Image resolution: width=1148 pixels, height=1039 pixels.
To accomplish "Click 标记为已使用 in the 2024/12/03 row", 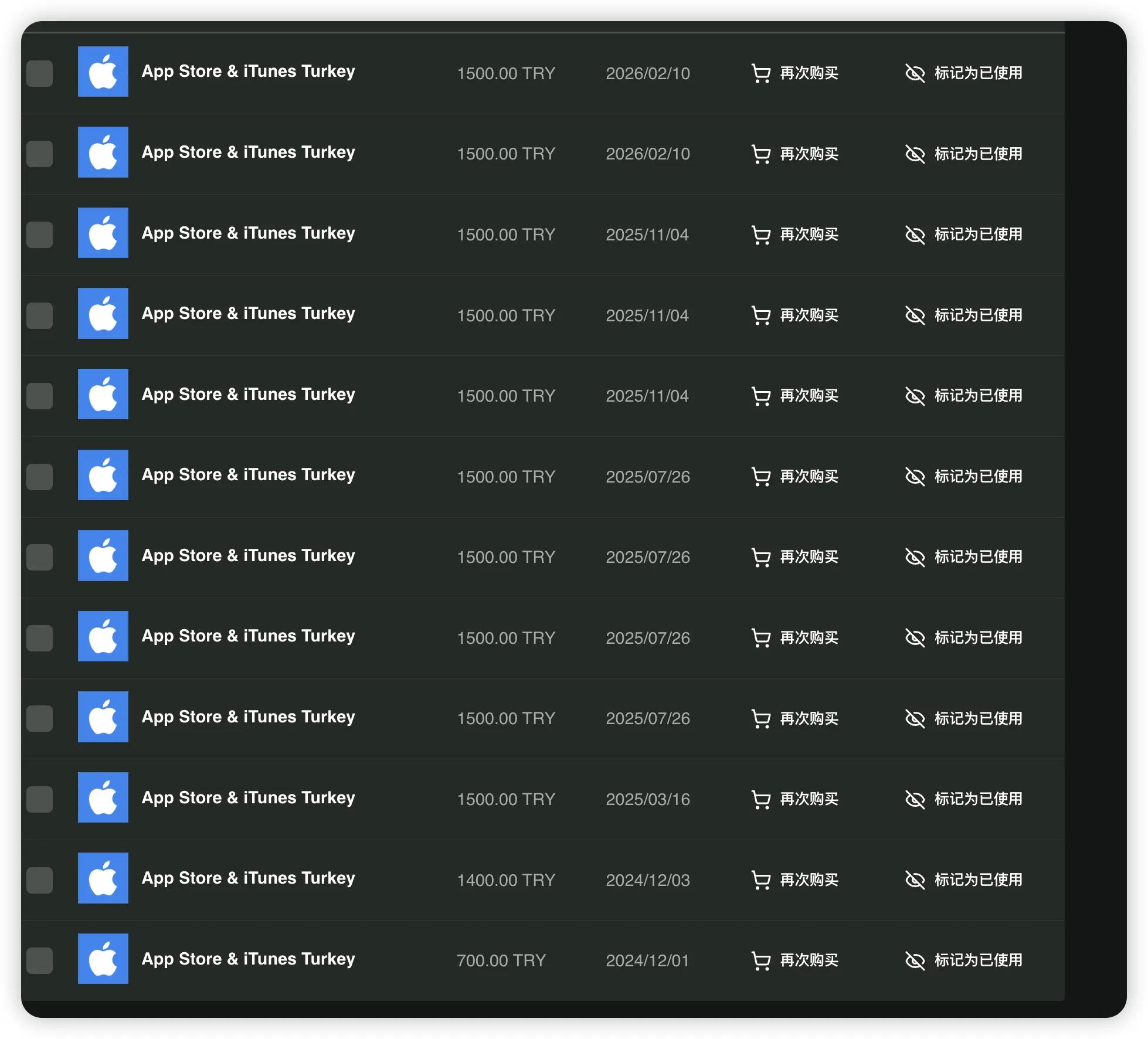I will pyautogui.click(x=978, y=880).
